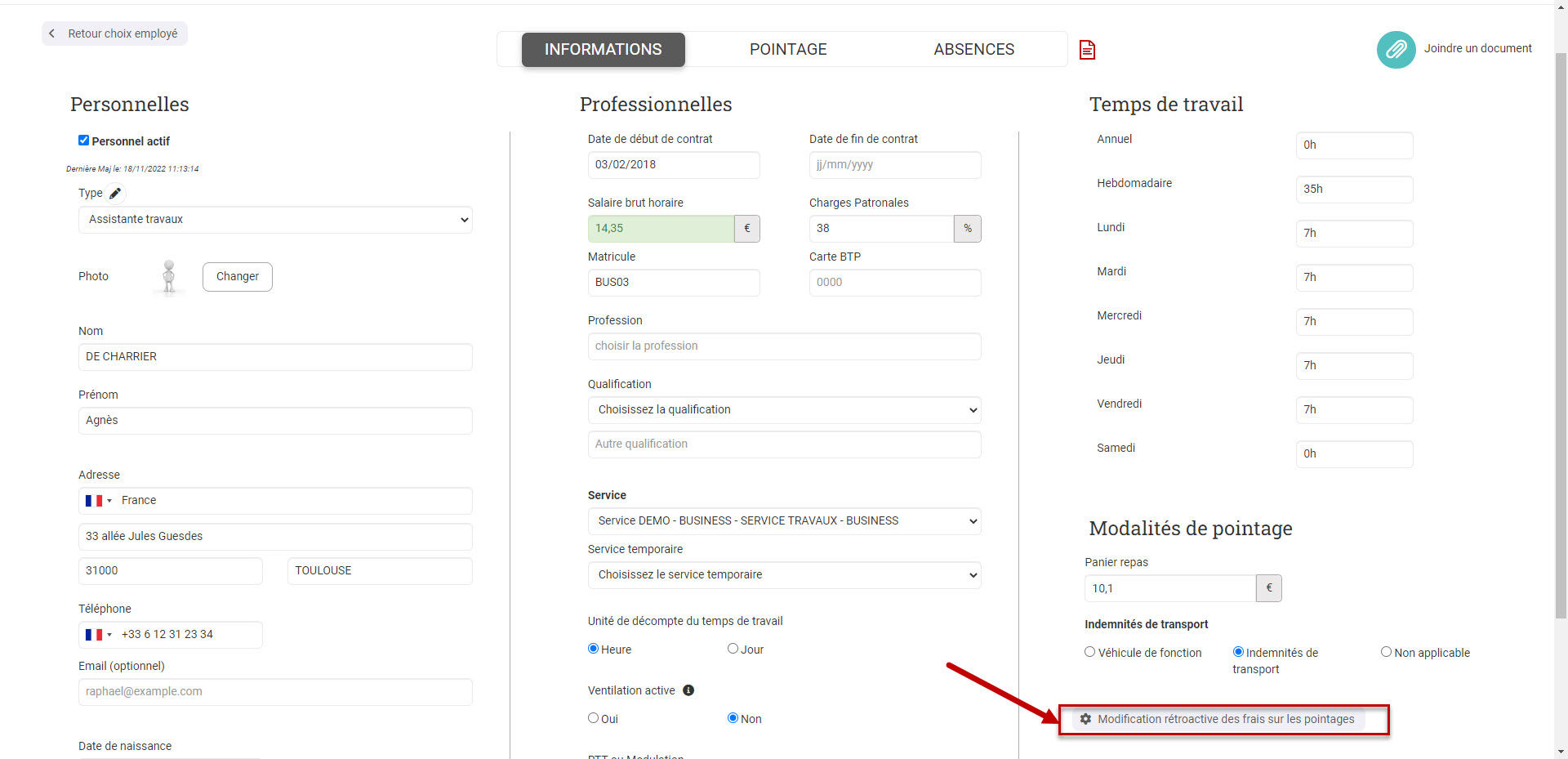The height and width of the screenshot is (759, 1568).
Task: Click the paperclip Joindre un document icon
Action: [1396, 50]
